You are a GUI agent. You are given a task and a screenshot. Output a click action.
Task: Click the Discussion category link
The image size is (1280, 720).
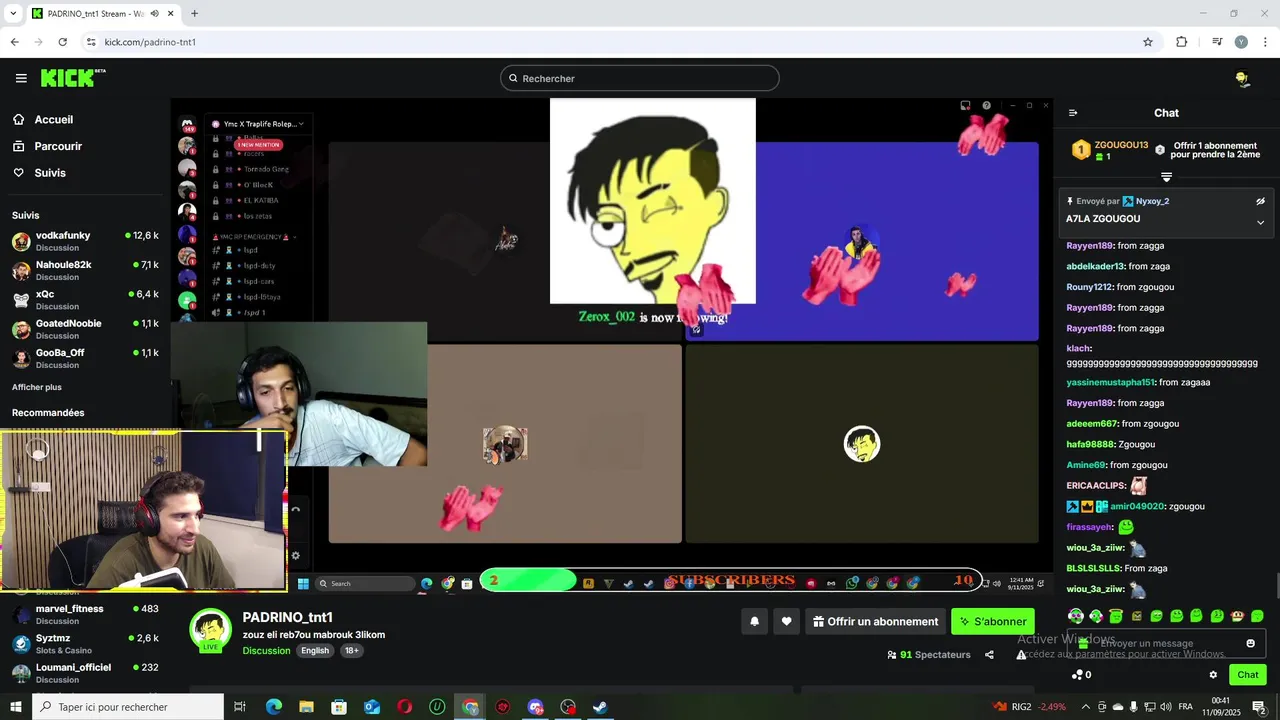pyautogui.click(x=266, y=651)
